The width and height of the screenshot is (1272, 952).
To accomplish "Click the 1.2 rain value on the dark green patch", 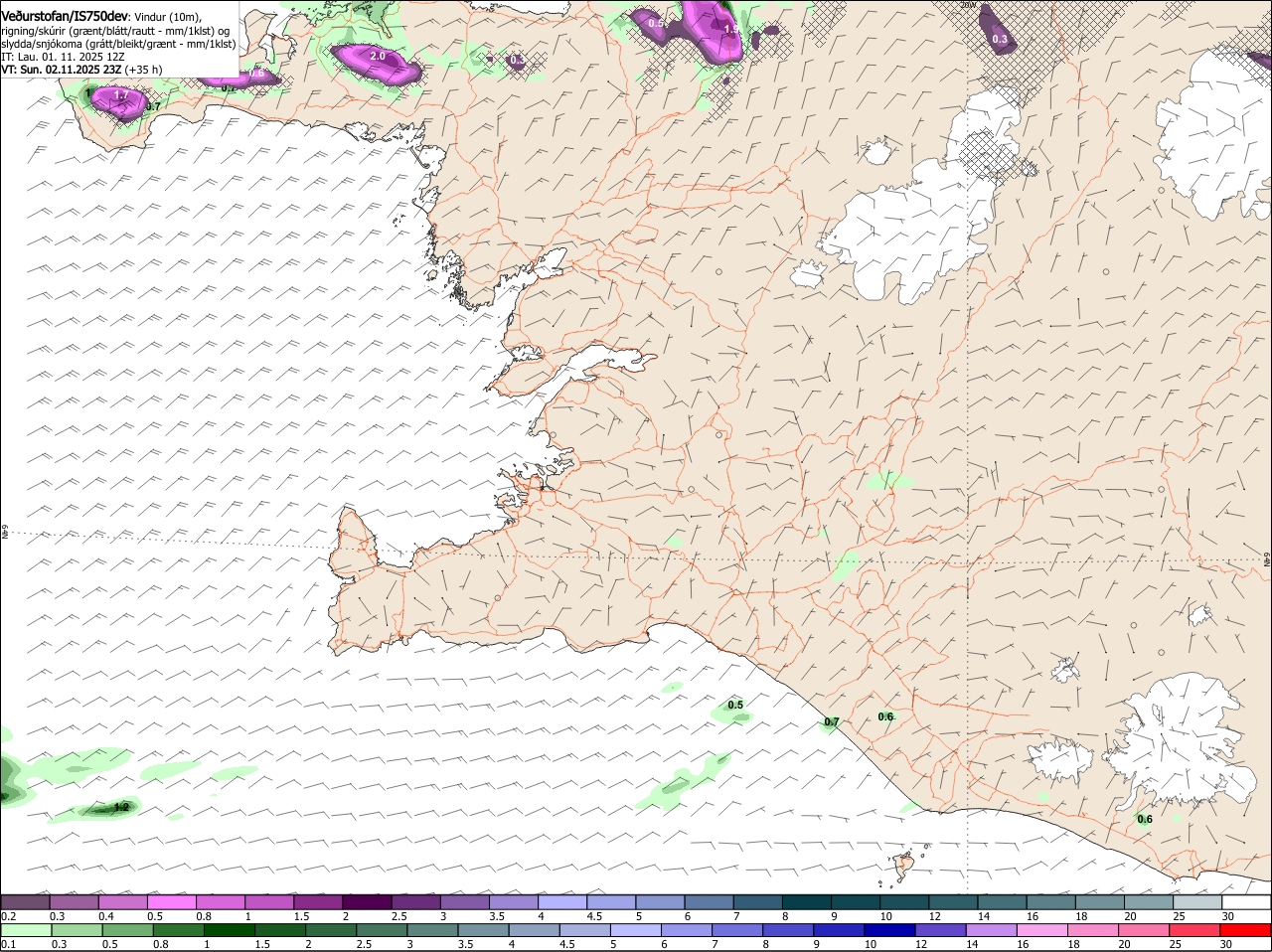I will pos(121,807).
